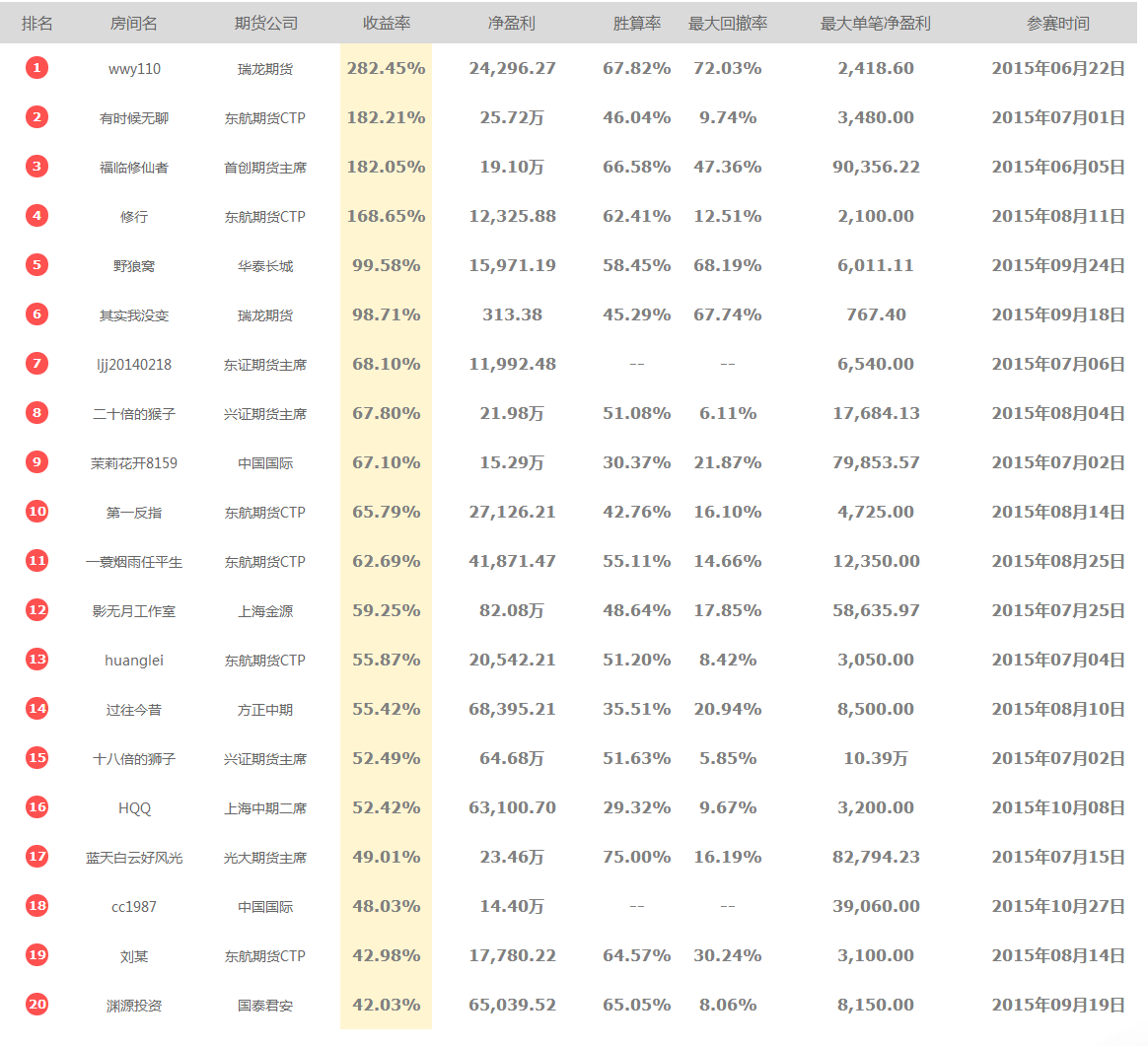This screenshot has height=1046, width=1148.
Task: Click the red rank 4 badge
Action: 36,215
